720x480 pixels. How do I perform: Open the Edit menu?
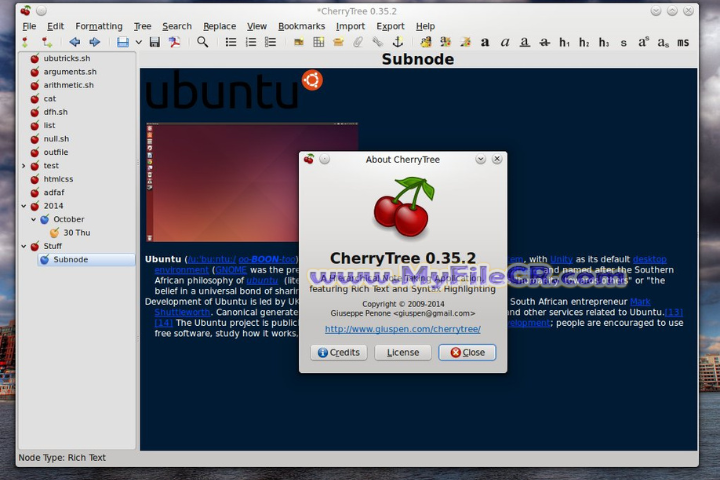tap(56, 27)
